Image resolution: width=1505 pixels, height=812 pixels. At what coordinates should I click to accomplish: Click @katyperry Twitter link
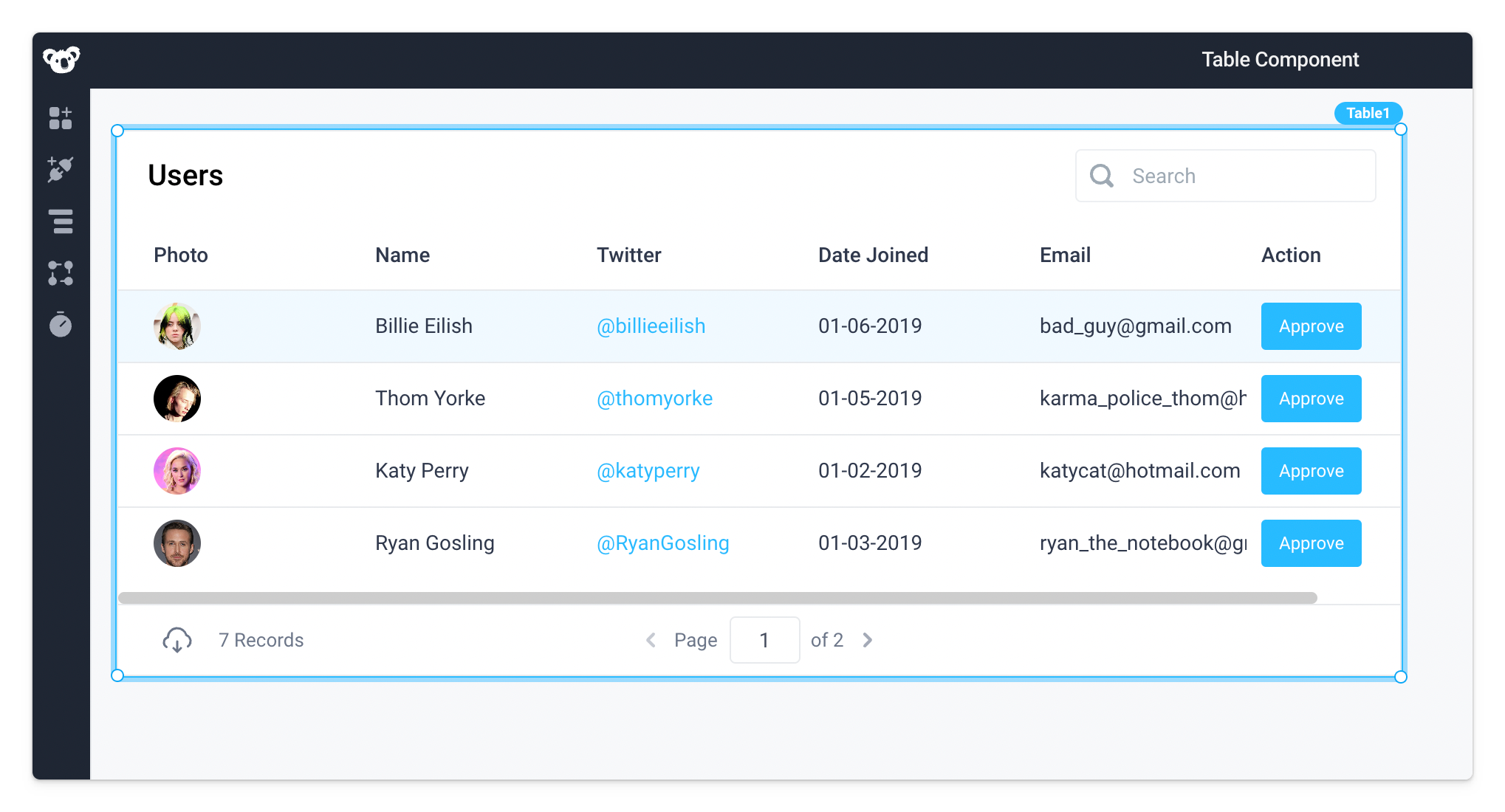(649, 470)
